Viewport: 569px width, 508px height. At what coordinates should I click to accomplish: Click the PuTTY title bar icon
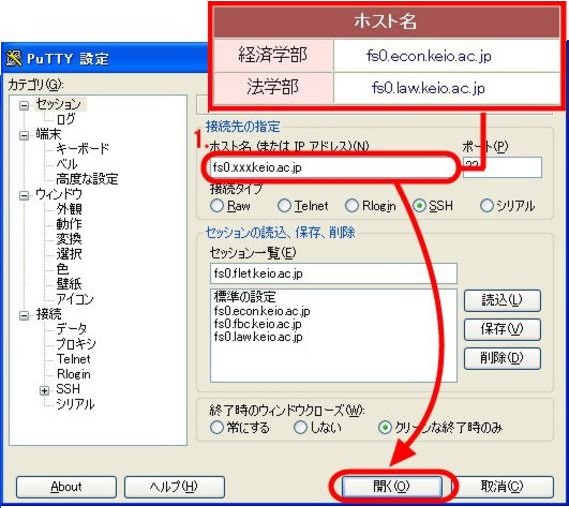[14, 58]
